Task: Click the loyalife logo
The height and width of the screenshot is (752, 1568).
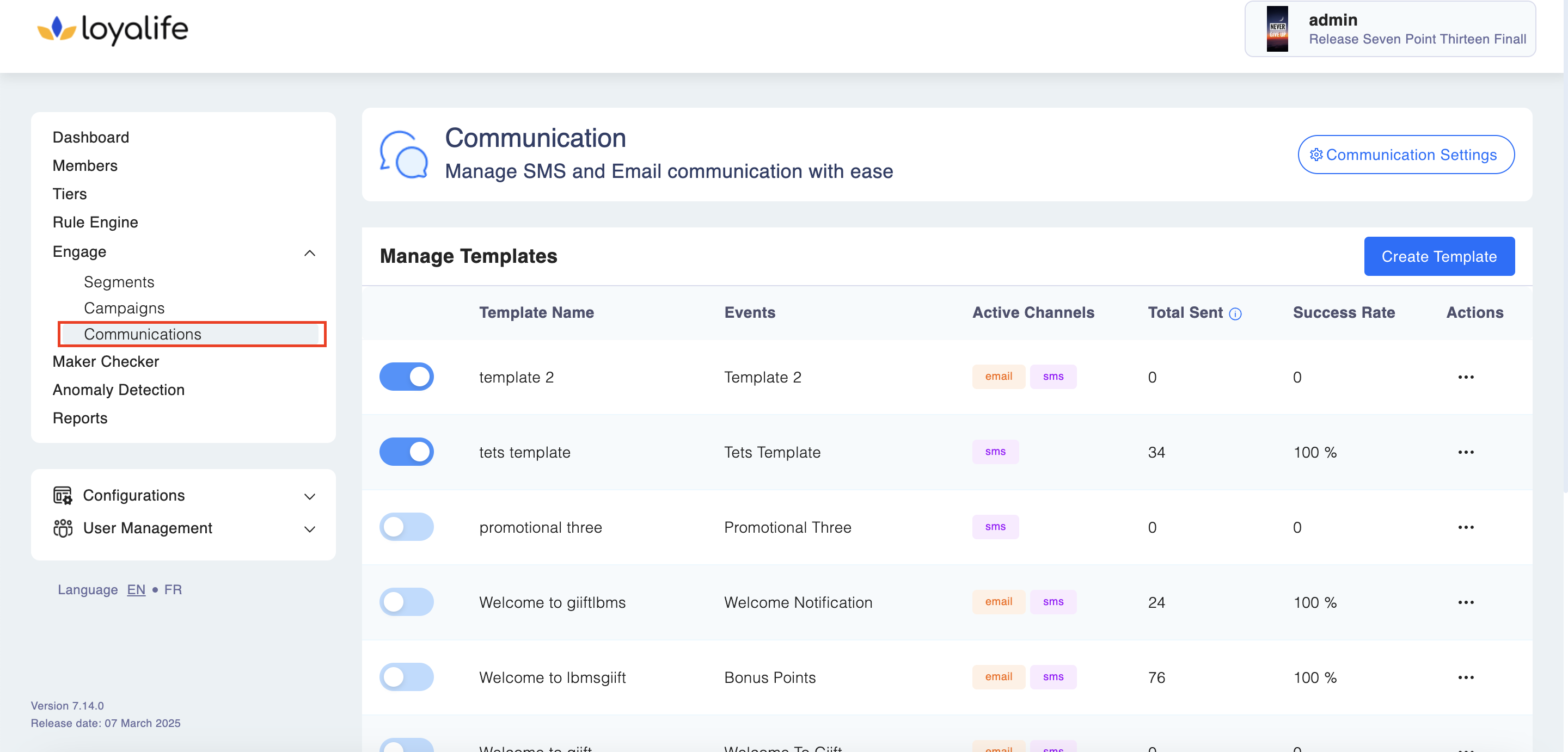Action: click(113, 29)
